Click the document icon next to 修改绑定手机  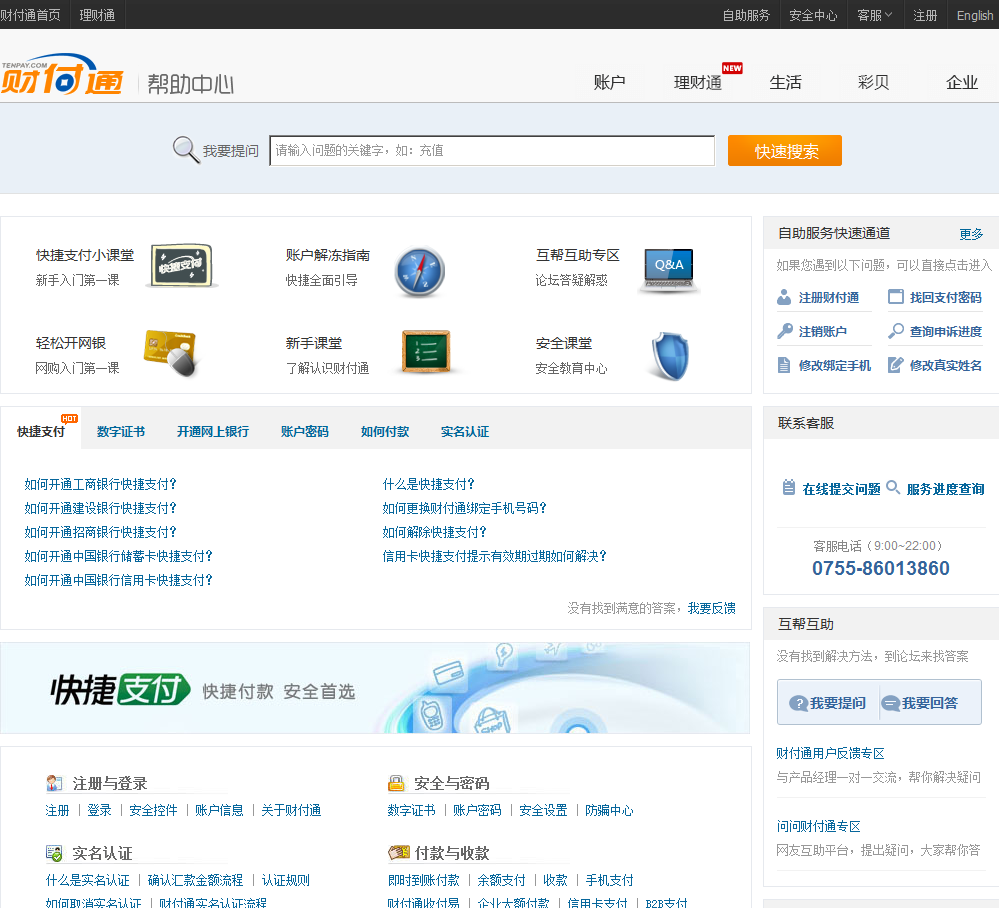(x=784, y=365)
